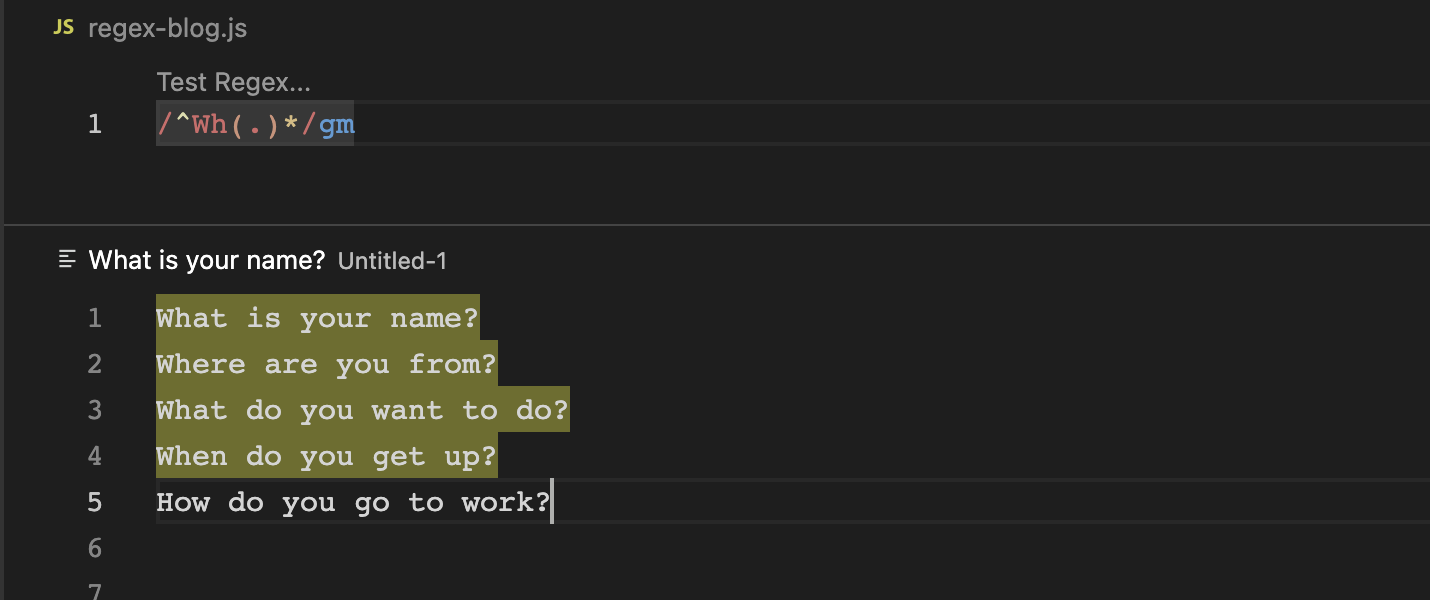
Task: Select line number 2 in the Untitled-1 gutter
Action: [94, 364]
